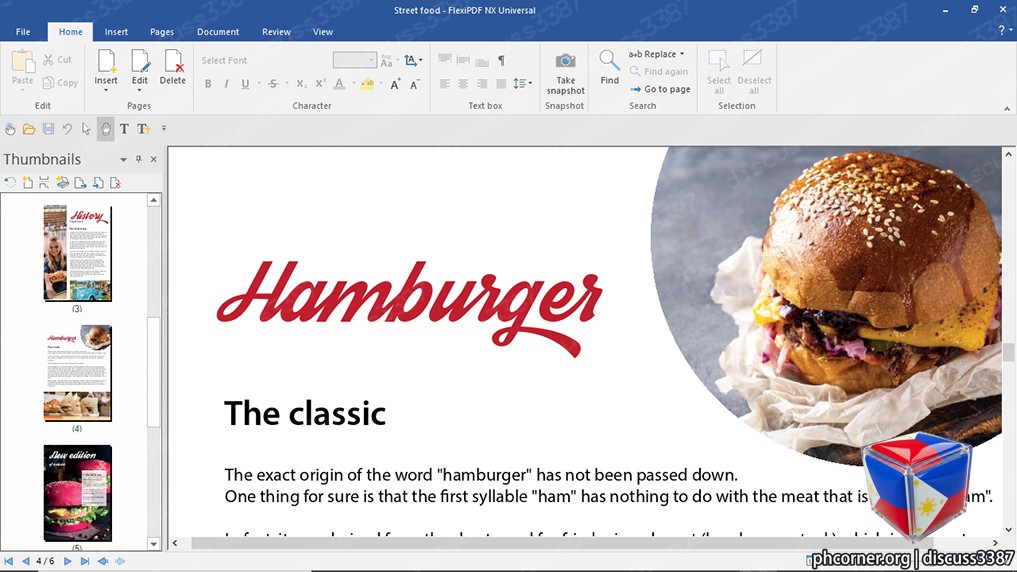Go to the next page arrow
This screenshot has width=1017, height=572.
(x=67, y=561)
